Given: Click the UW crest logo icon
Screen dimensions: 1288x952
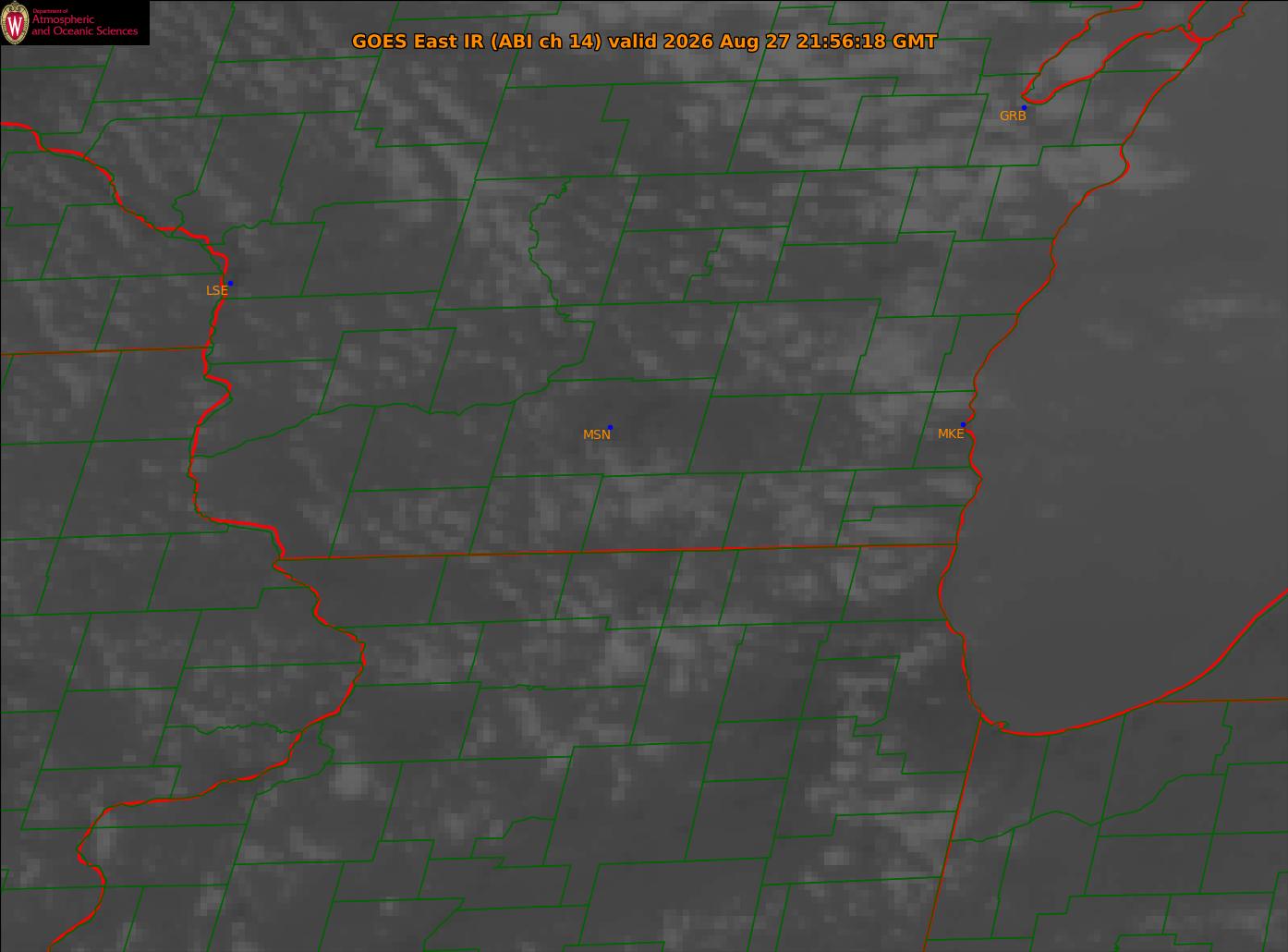Looking at the screenshot, I should 15,22.
